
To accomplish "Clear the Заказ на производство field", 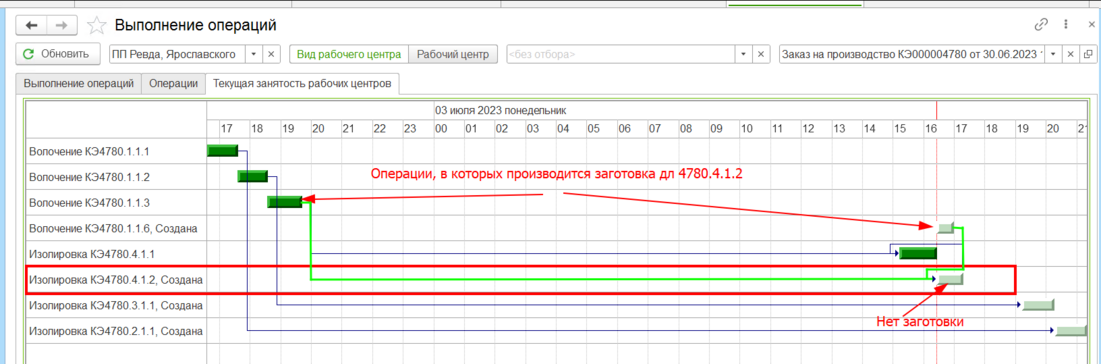I will tap(1071, 54).
